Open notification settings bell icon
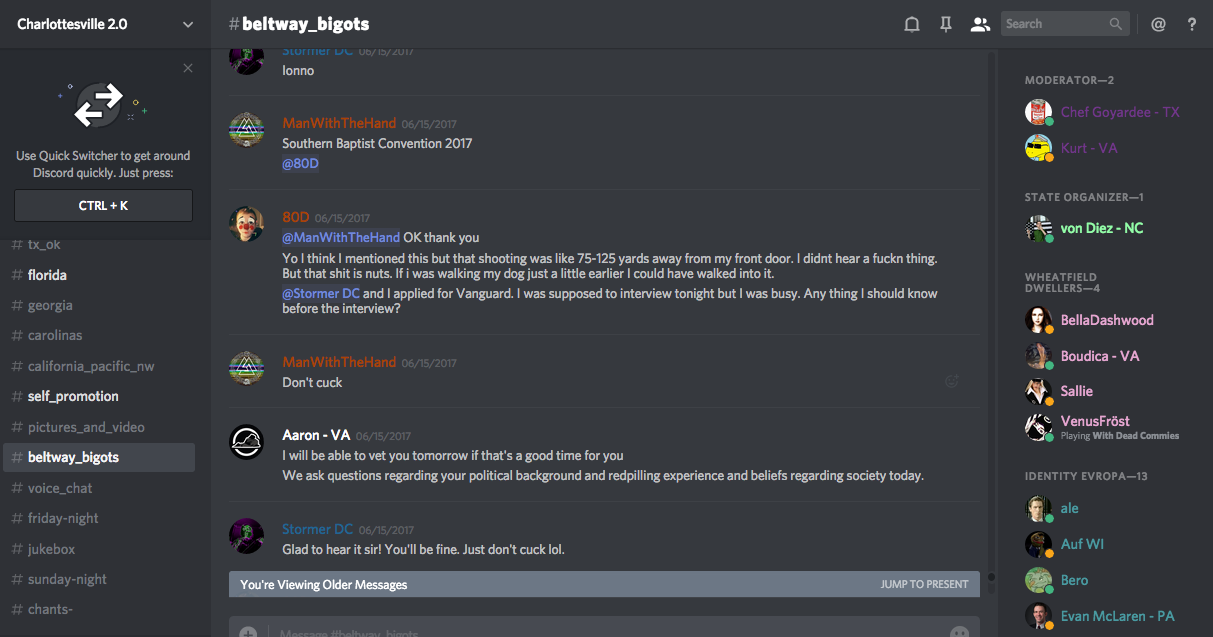The image size is (1213, 637). [x=912, y=25]
